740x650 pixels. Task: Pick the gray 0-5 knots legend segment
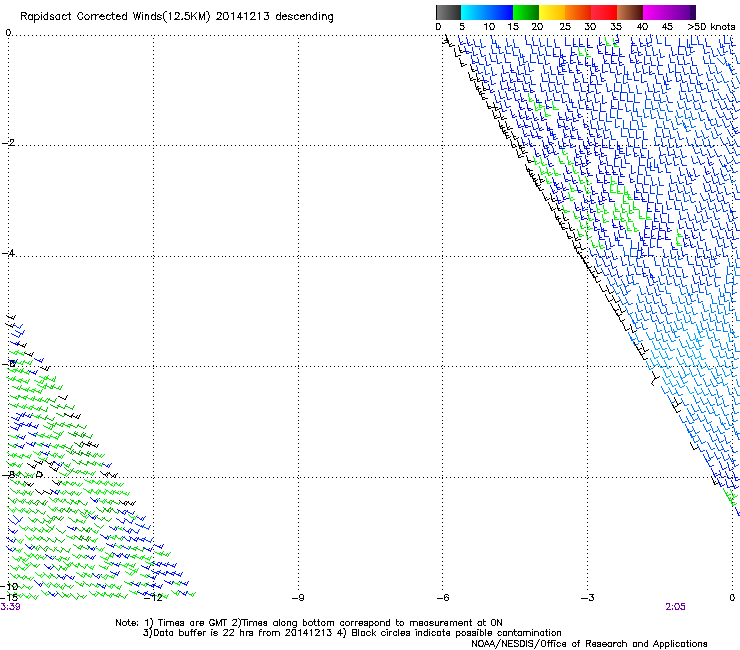tap(448, 12)
